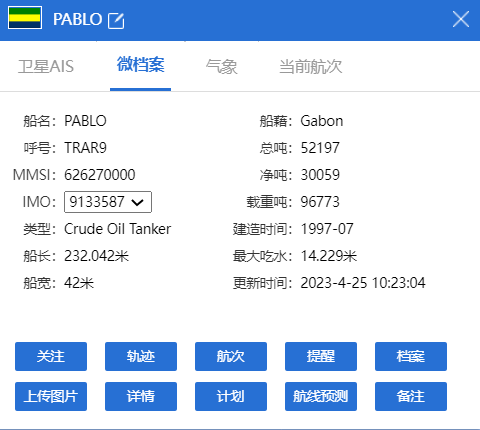This screenshot has width=480, height=430.
Task: Close the PABLO ship info panel
Action: coord(461,19)
